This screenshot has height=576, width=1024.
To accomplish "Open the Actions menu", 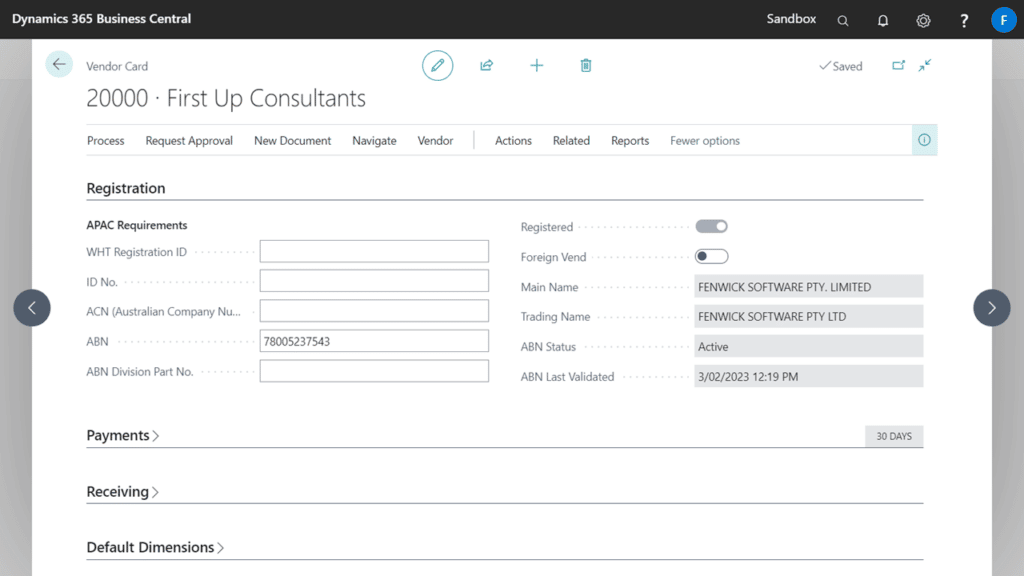I will (513, 140).
